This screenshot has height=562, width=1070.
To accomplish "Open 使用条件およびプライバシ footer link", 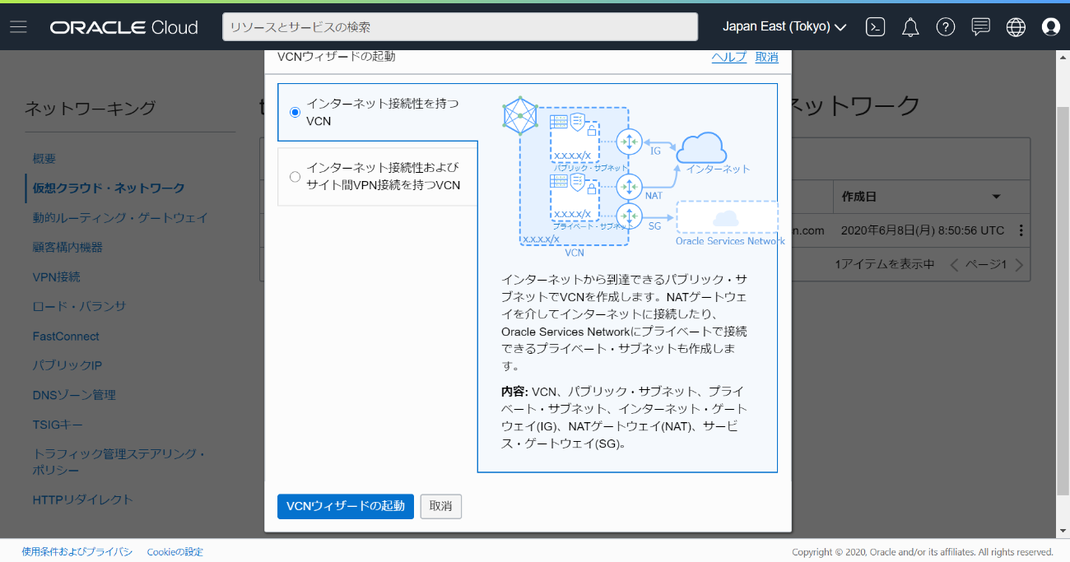I will tap(77, 552).
